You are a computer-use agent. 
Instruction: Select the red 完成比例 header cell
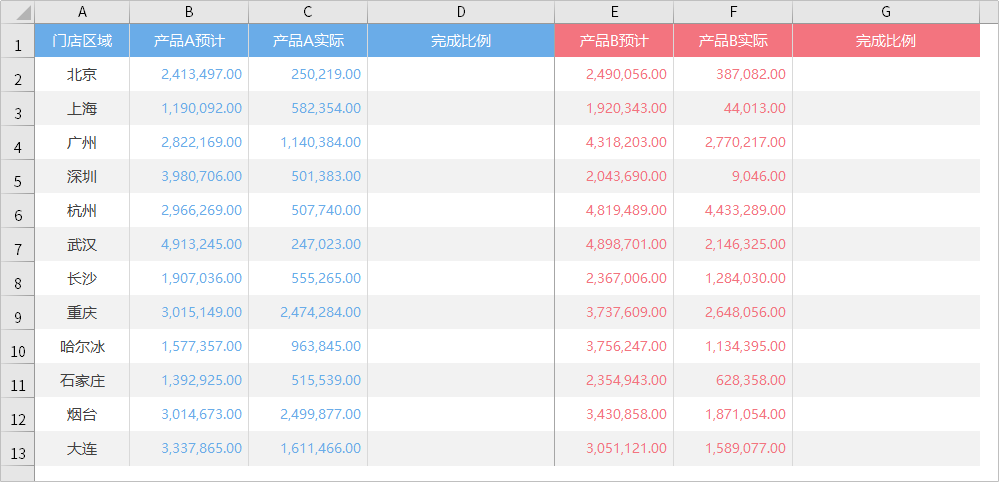click(x=886, y=41)
